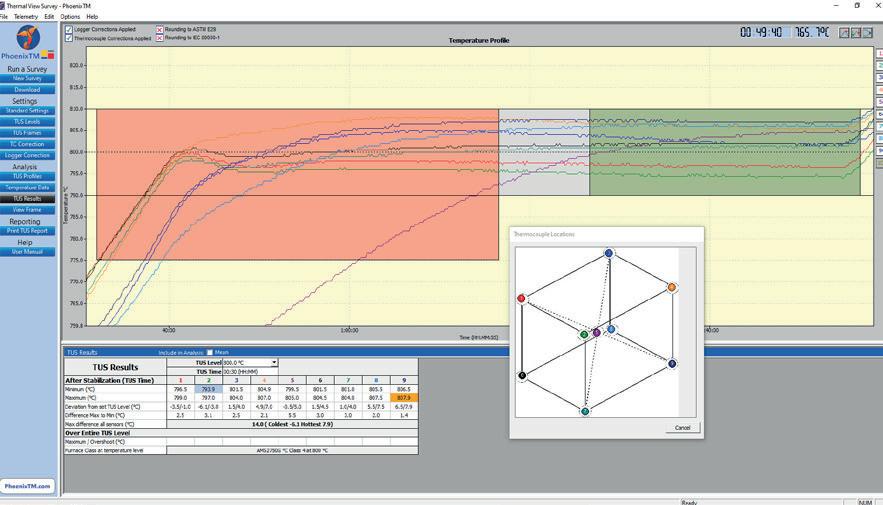883x505 pixels.
Task: Enable the Mean checkbox in TUS Results
Action: pyautogui.click(x=210, y=352)
